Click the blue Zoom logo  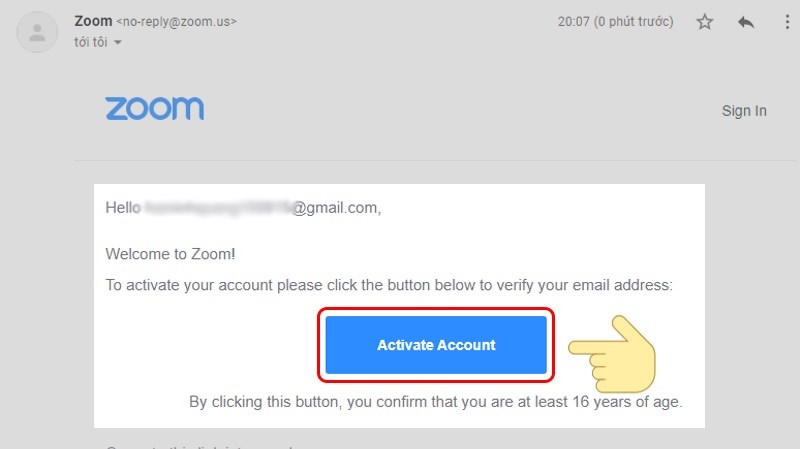point(154,109)
